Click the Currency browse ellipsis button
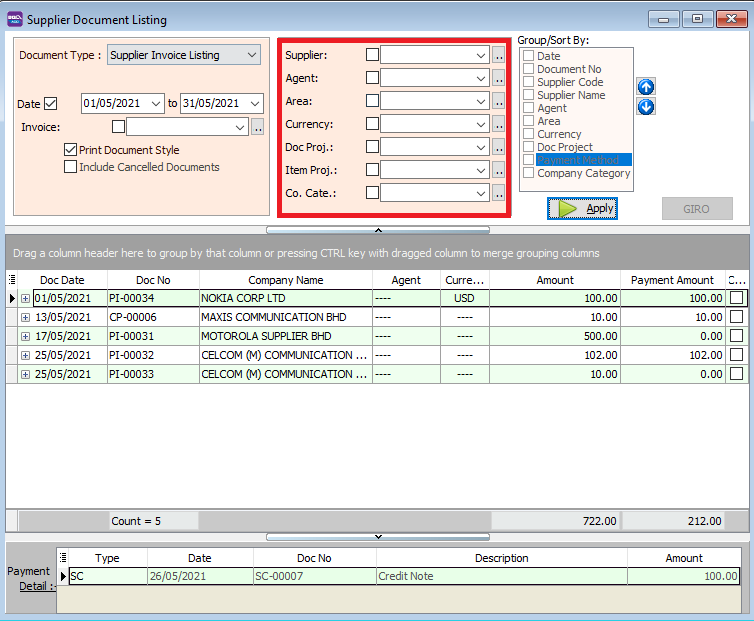The image size is (754, 621). (x=499, y=124)
